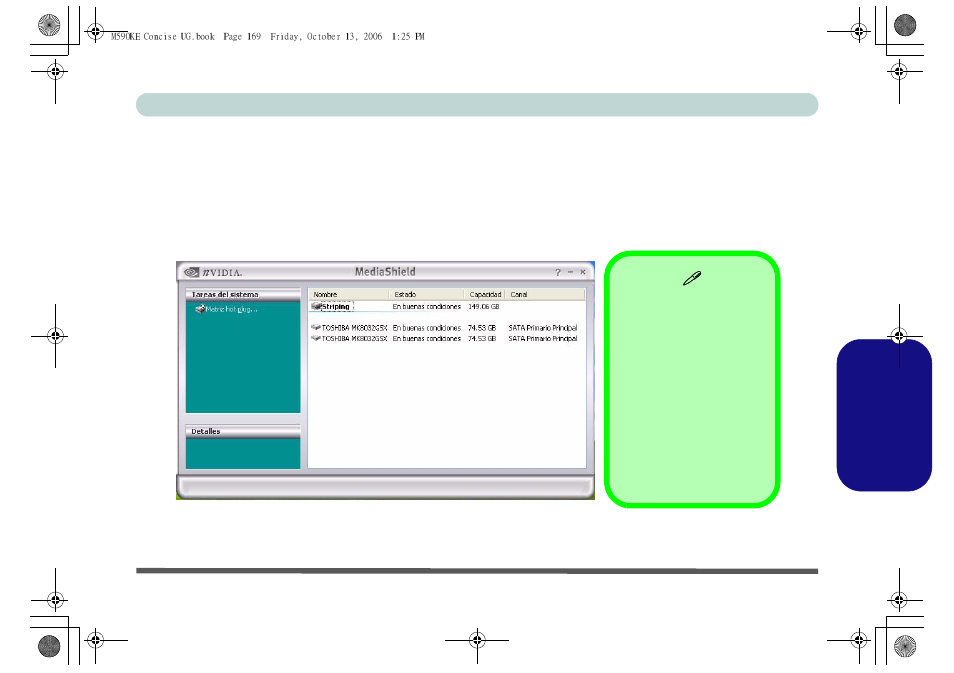Screen dimensions: 954x673
Task: Sort list by Capacidad column header
Action: coord(485,295)
